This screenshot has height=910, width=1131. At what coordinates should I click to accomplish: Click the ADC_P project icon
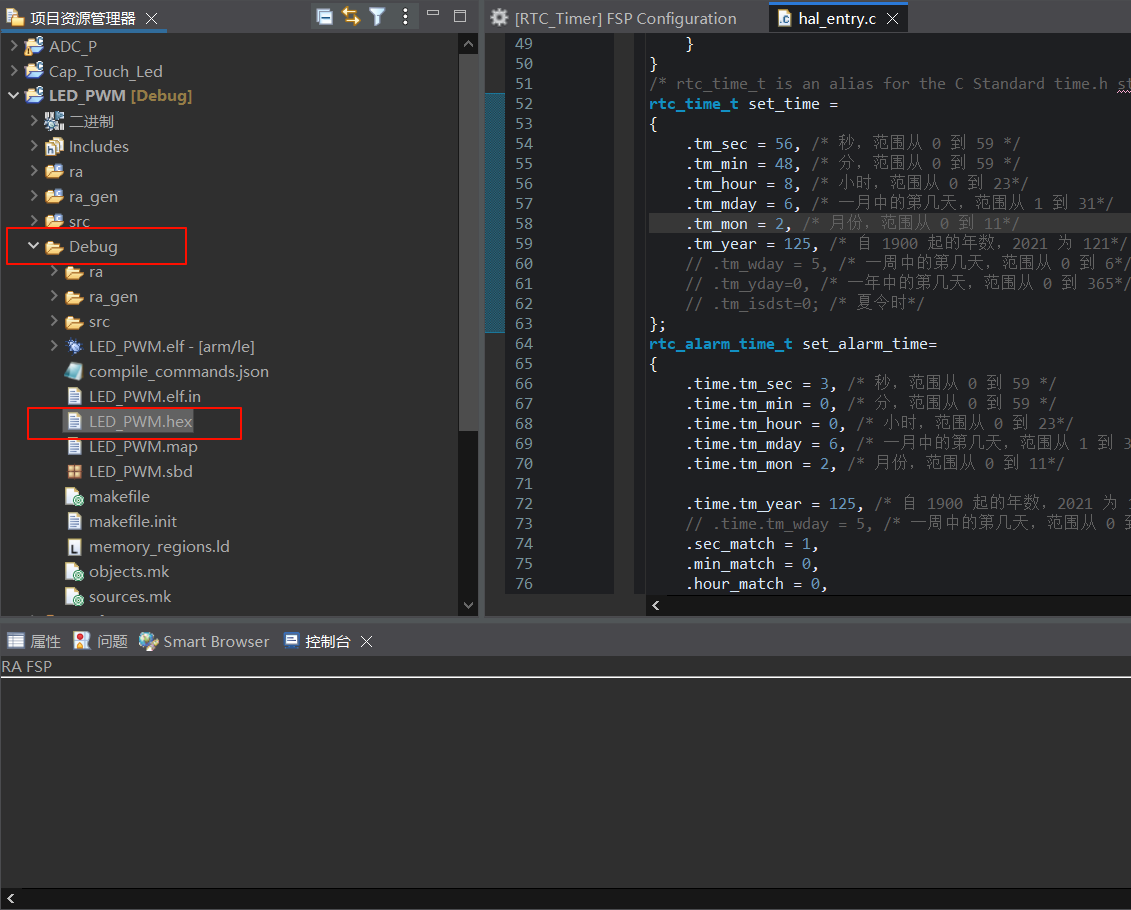point(34,46)
